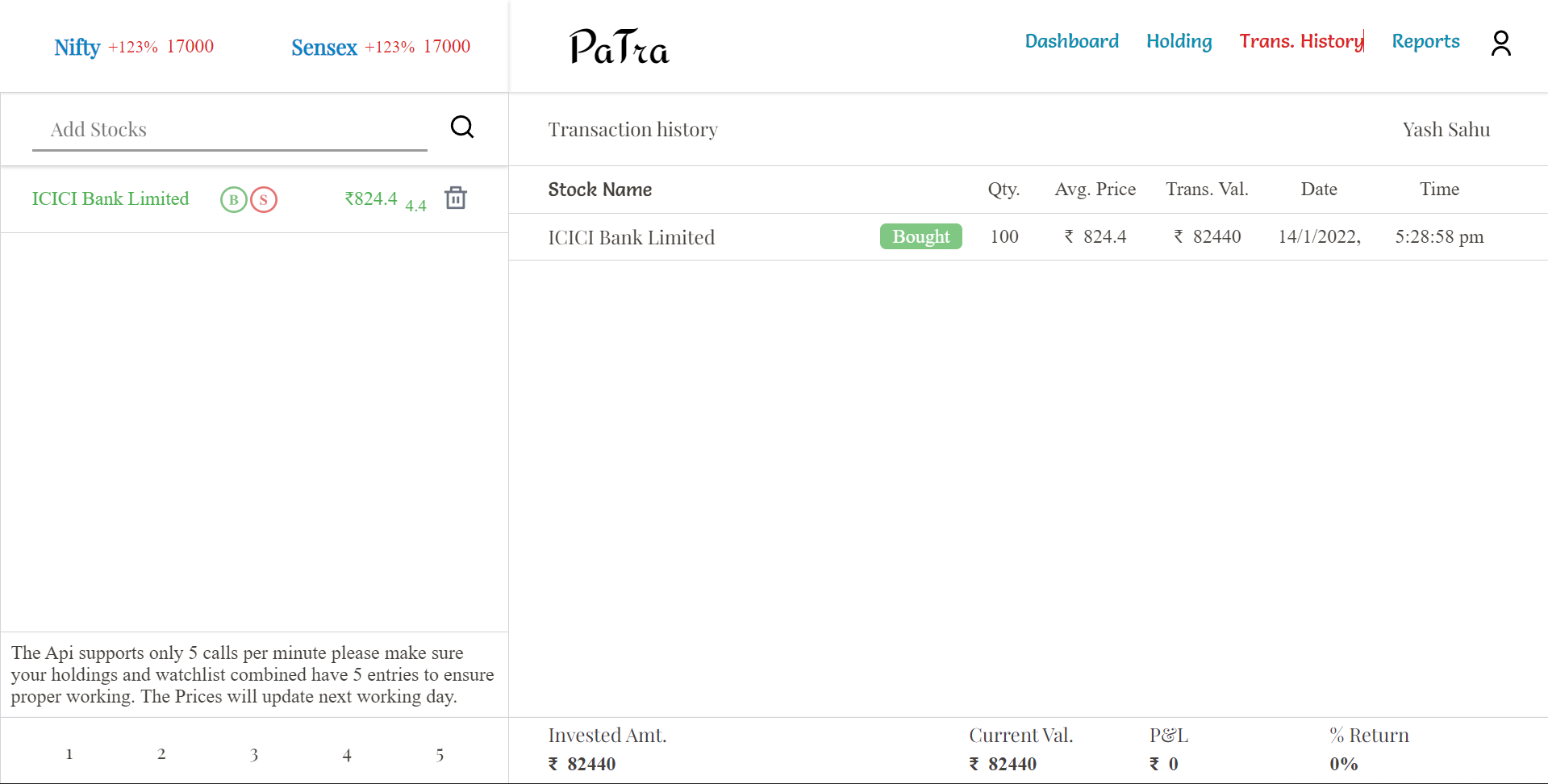Click the Current Val. label
1548x784 pixels.
click(x=1021, y=735)
